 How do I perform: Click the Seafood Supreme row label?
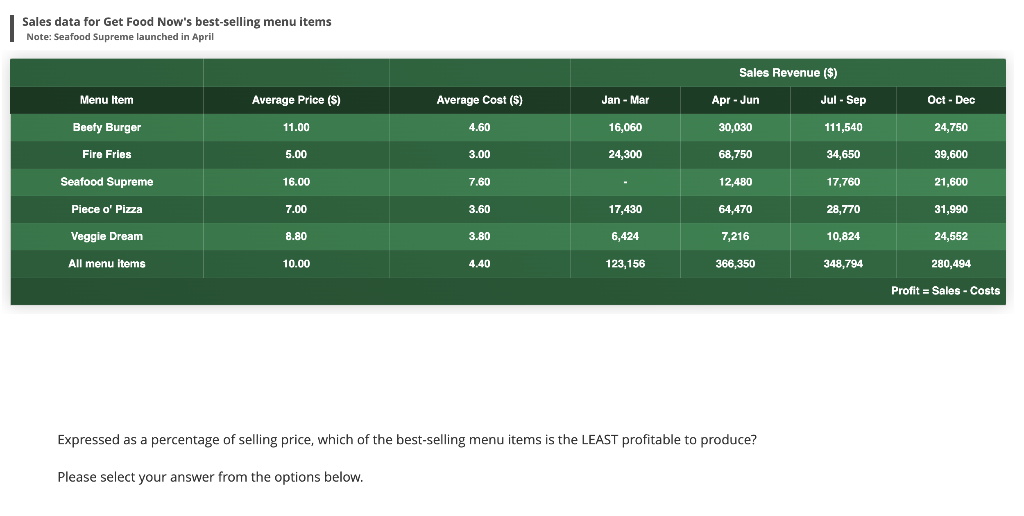[107, 182]
